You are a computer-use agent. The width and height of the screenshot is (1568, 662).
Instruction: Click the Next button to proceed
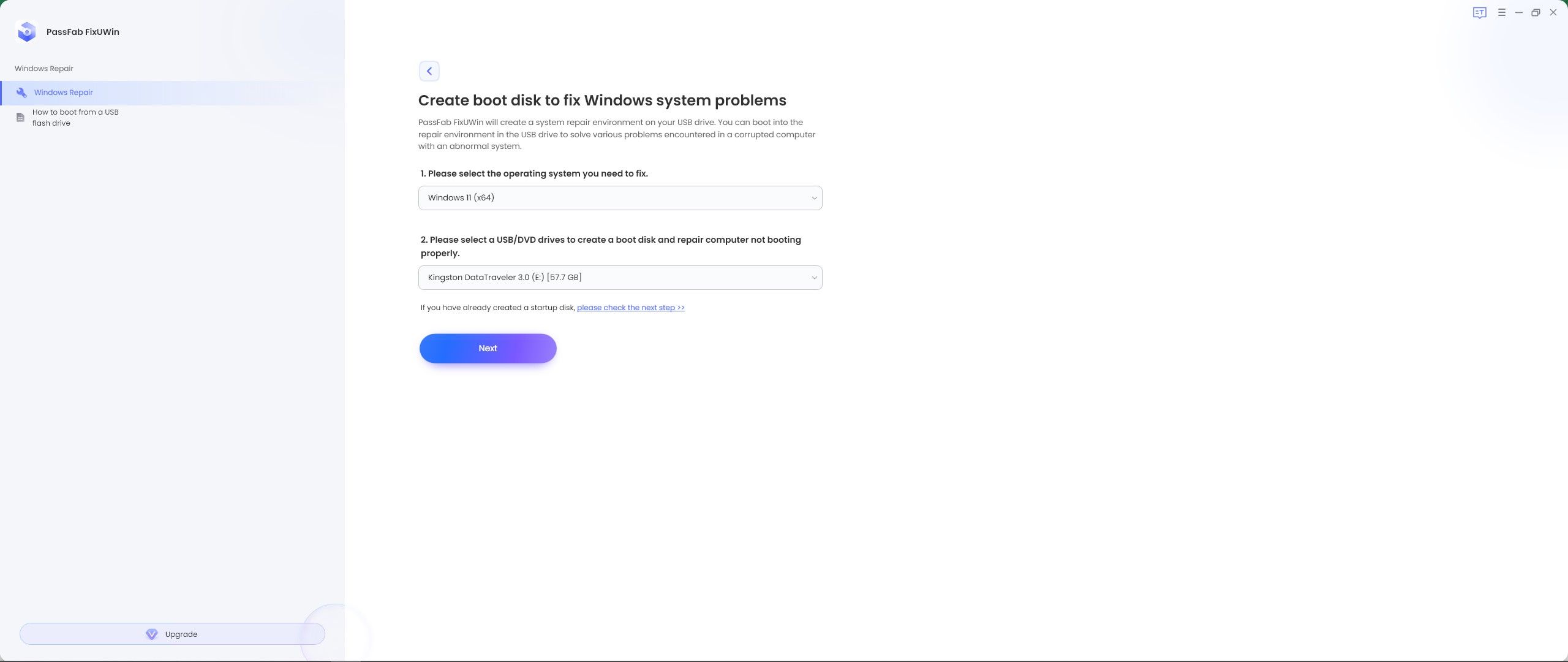(488, 348)
